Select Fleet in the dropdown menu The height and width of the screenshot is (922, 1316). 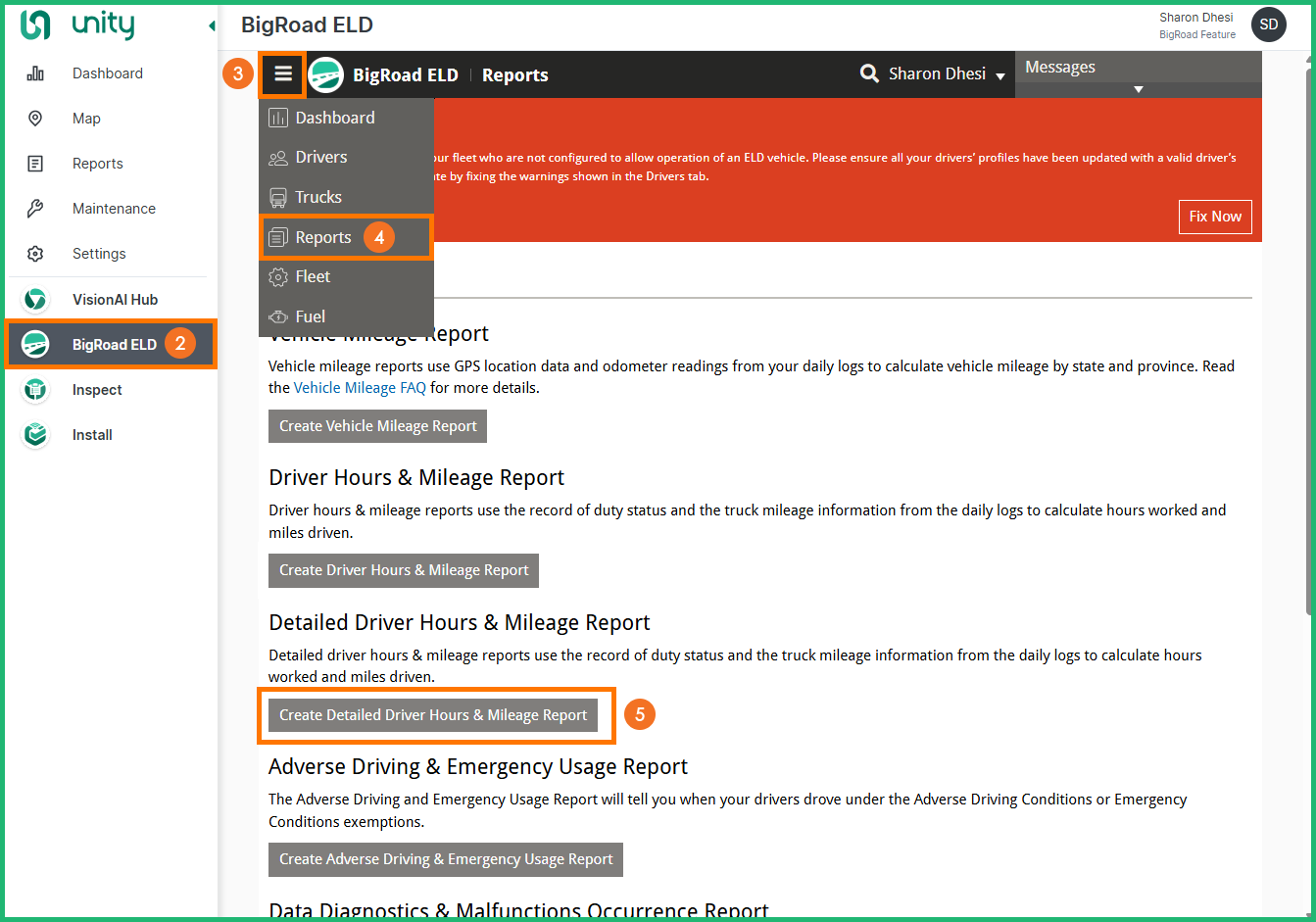313,277
